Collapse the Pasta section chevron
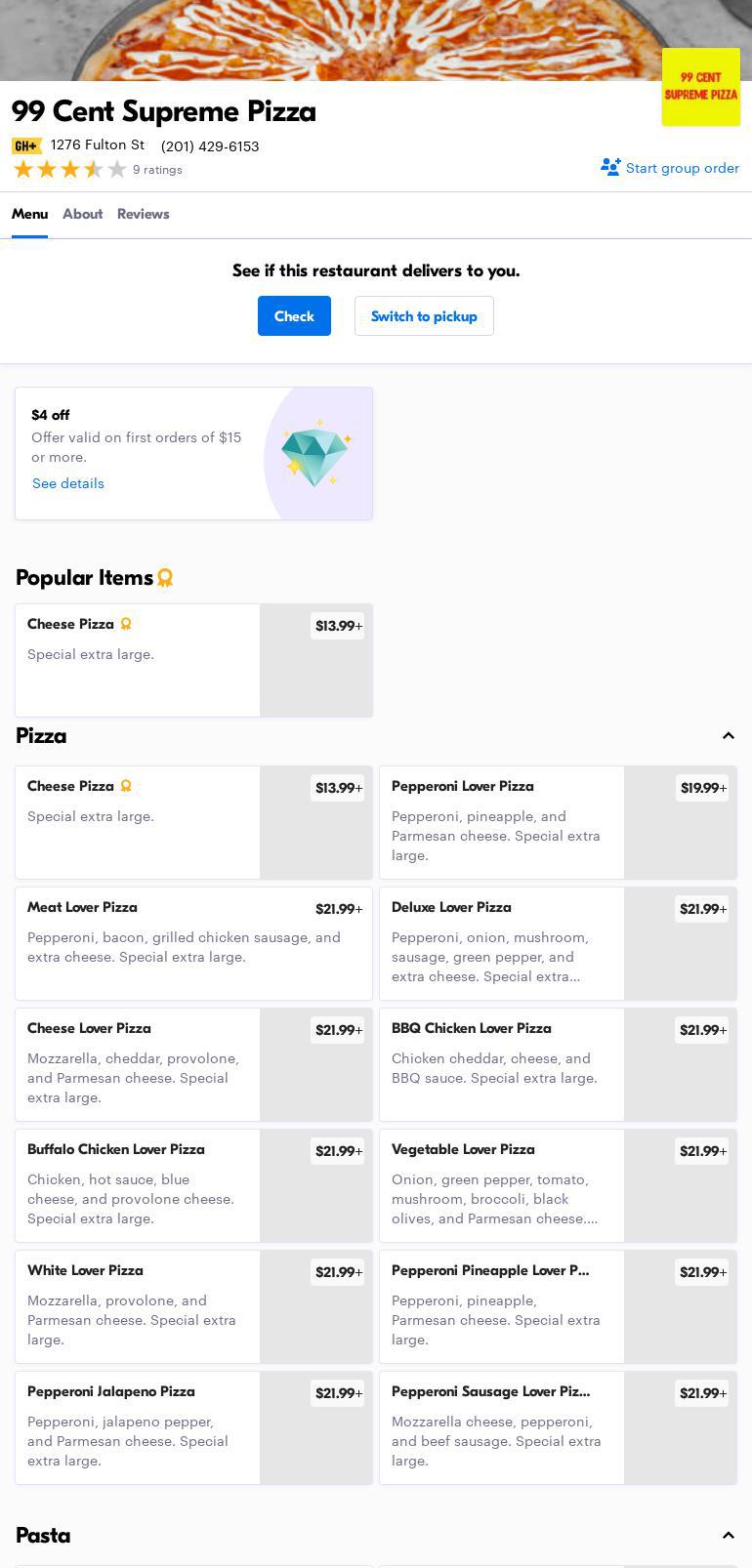 (728, 1536)
